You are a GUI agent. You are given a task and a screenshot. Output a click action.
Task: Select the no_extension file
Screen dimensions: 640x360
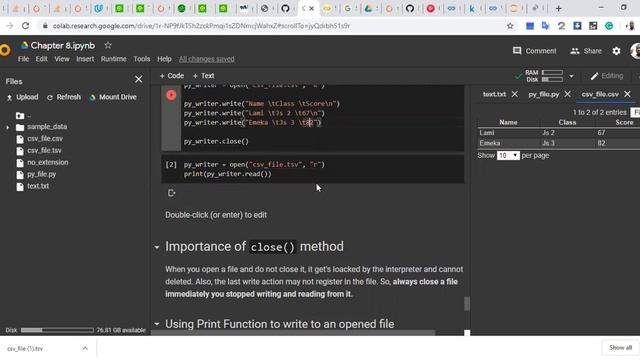(x=47, y=162)
